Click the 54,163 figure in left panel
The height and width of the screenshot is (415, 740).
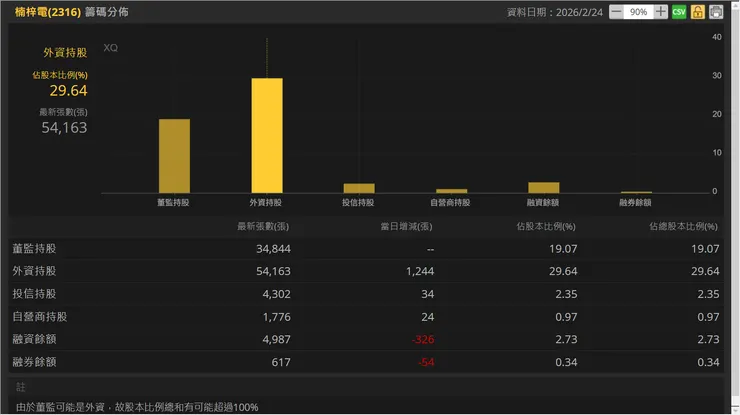click(x=64, y=127)
